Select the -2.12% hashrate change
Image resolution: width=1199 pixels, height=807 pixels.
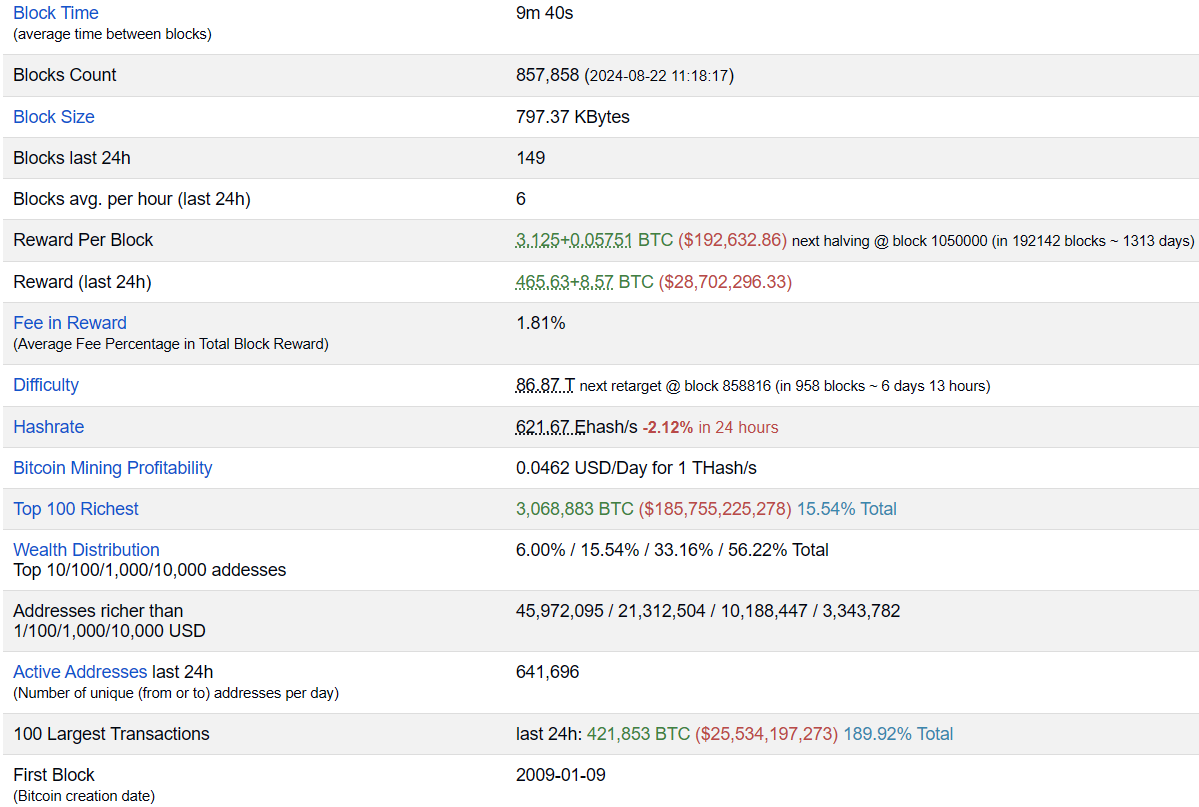[668, 428]
